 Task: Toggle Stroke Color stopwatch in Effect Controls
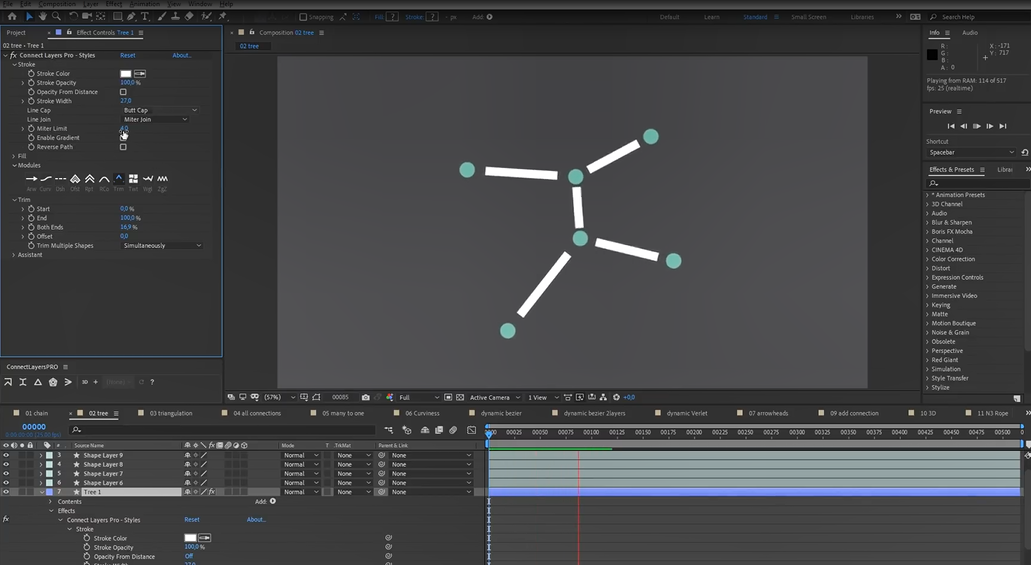tap(31, 74)
